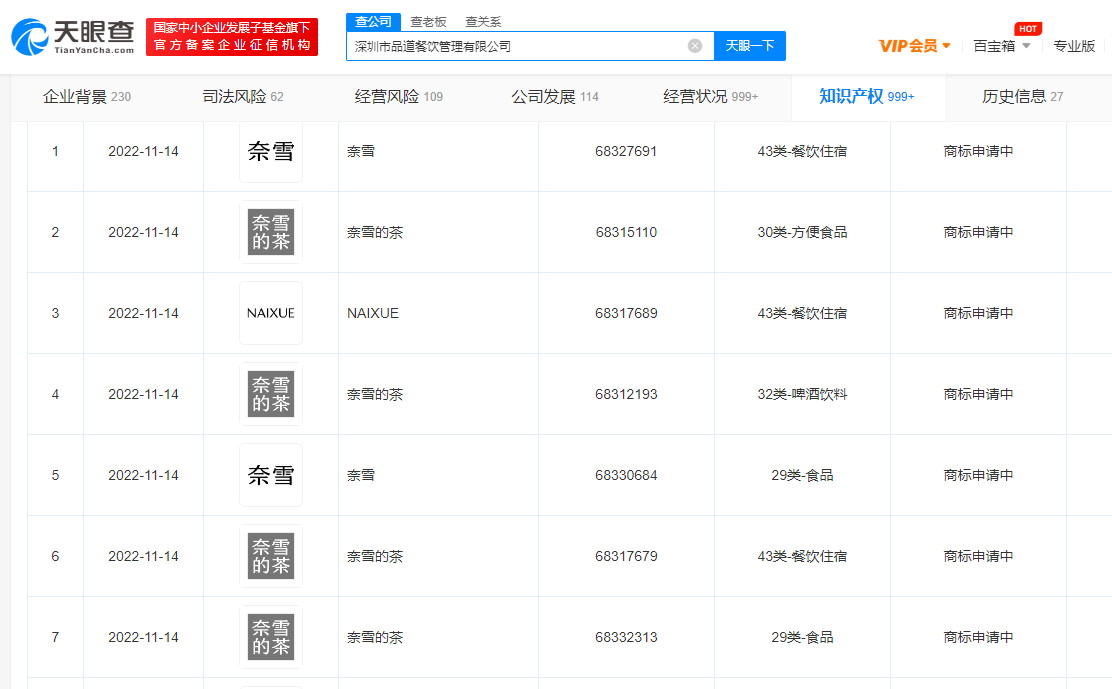Switch to the 司法风险 tab

click(243, 96)
